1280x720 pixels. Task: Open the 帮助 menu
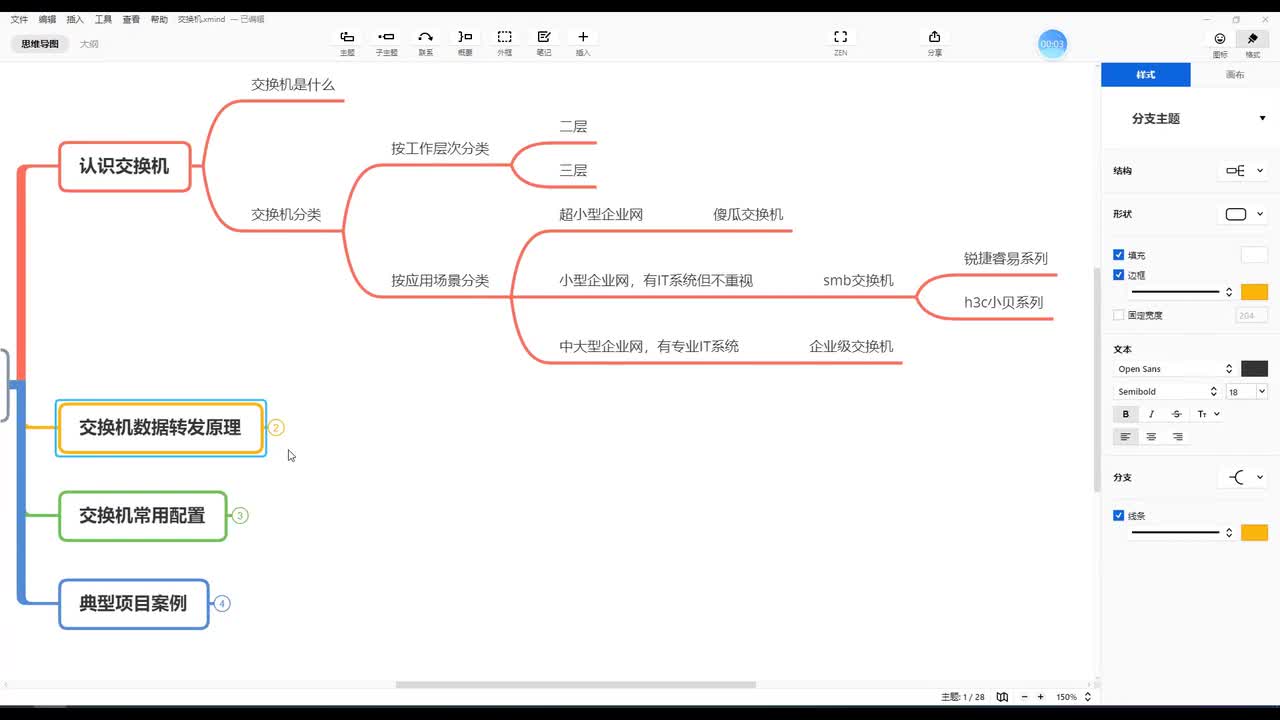click(x=159, y=19)
